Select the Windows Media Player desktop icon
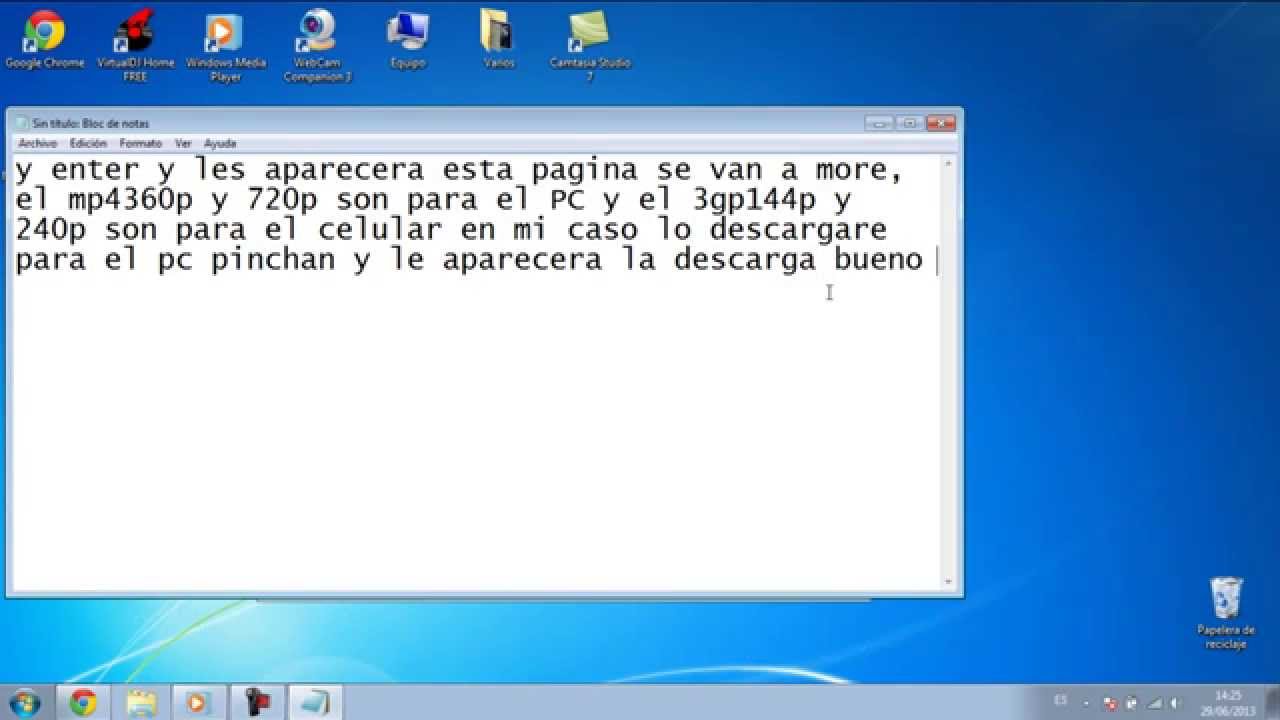1280x720 pixels. coord(226,45)
